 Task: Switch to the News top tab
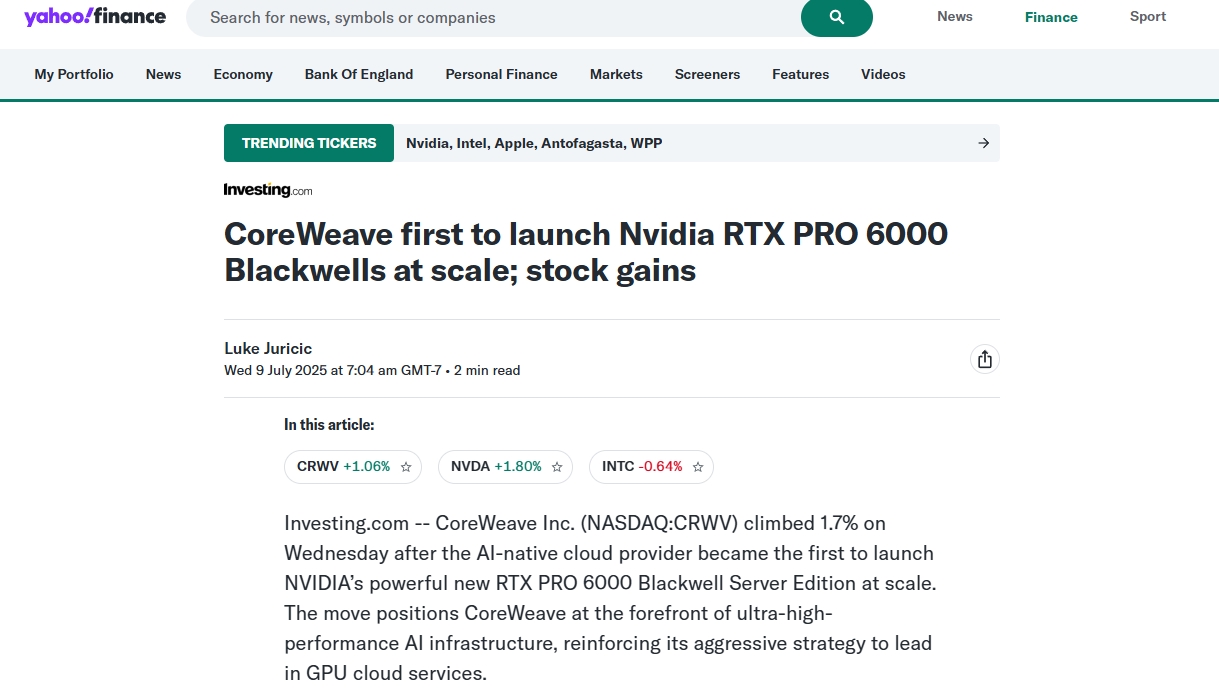(x=955, y=16)
